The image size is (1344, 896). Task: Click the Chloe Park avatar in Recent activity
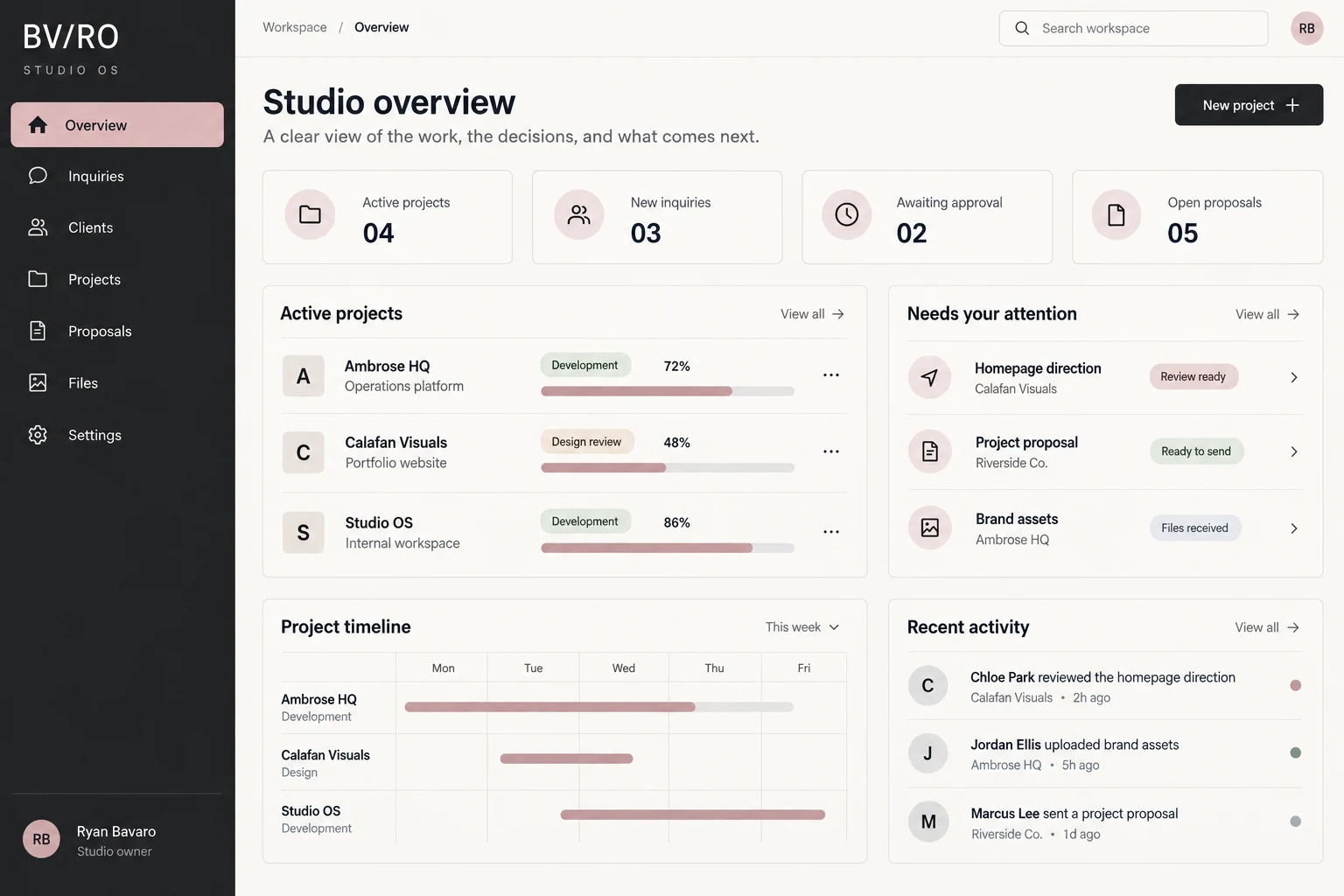tap(928, 686)
